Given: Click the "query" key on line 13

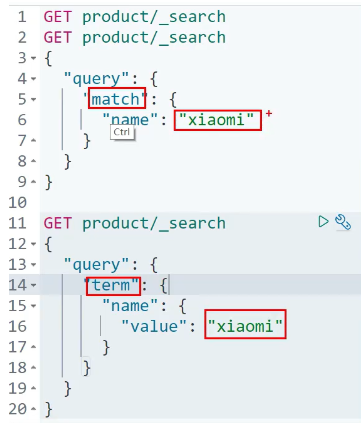Looking at the screenshot, I should (96, 265).
